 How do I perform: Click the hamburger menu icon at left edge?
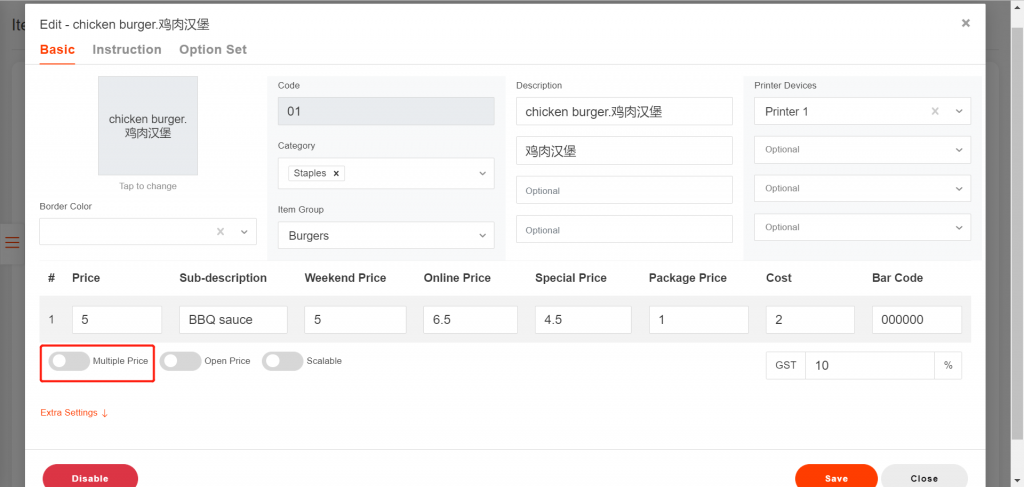click(x=12, y=242)
